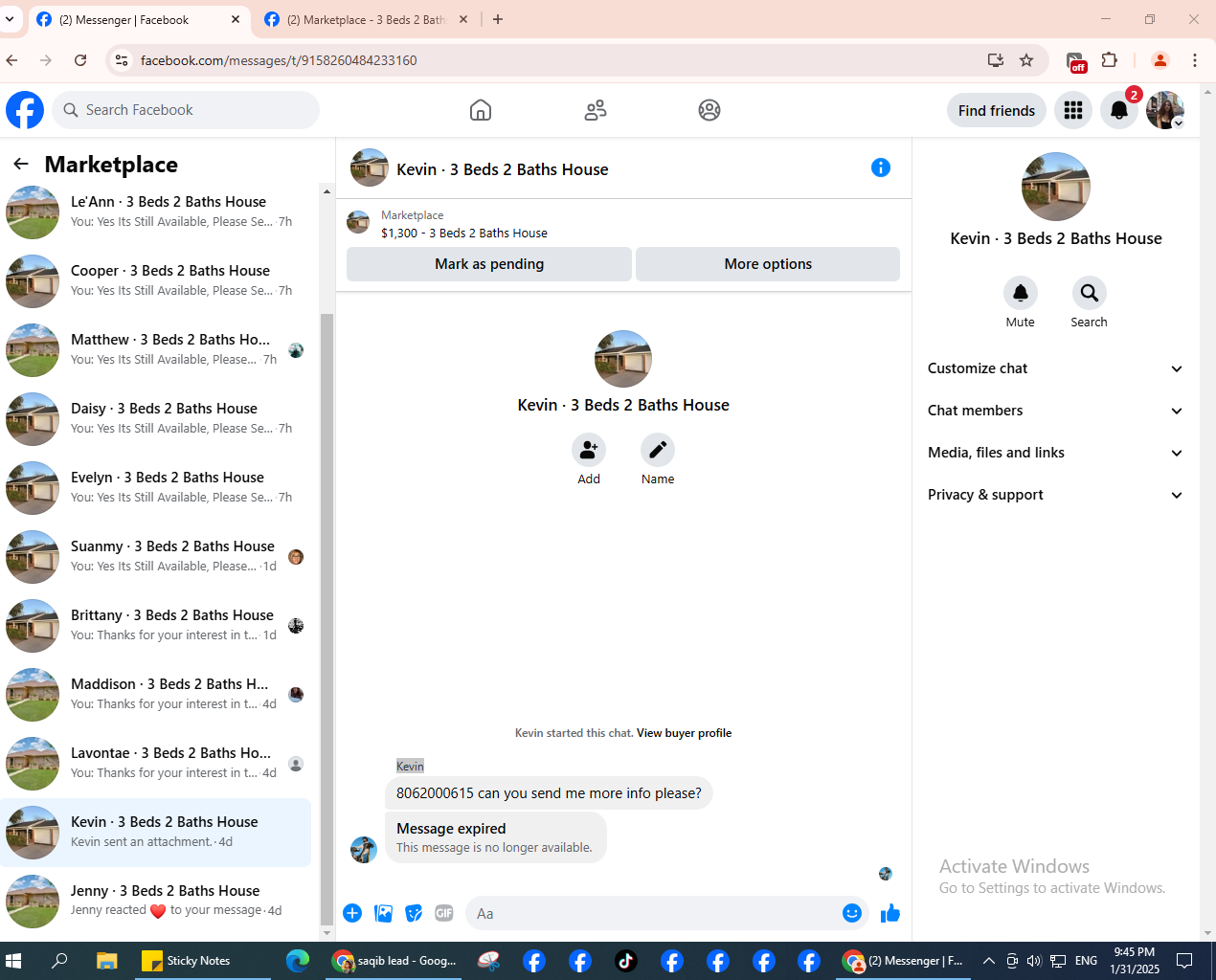This screenshot has height=980, width=1216.
Task: Open the Chrome profile avatar
Action: point(1160,60)
